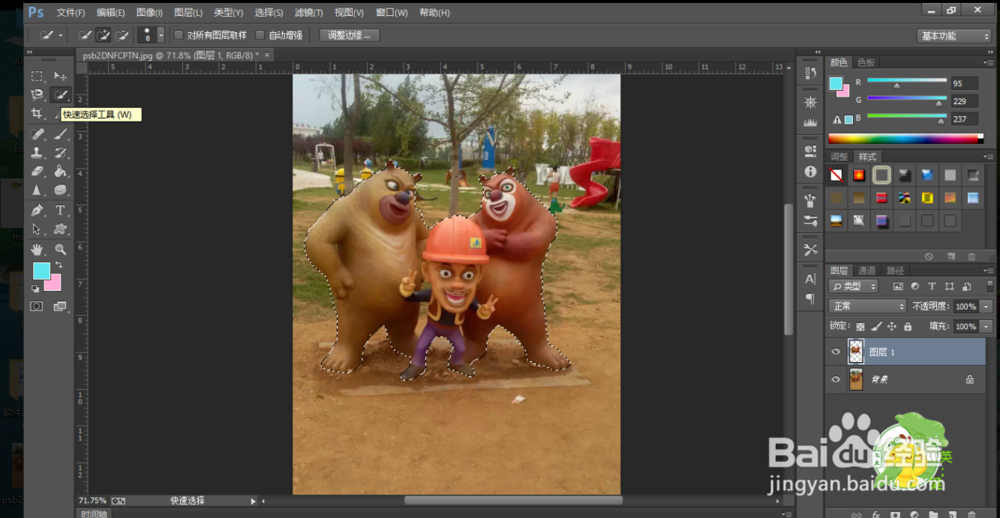Screen dimensions: 1000x518
Task: Select the Lasso tool
Action: [x=37, y=95]
